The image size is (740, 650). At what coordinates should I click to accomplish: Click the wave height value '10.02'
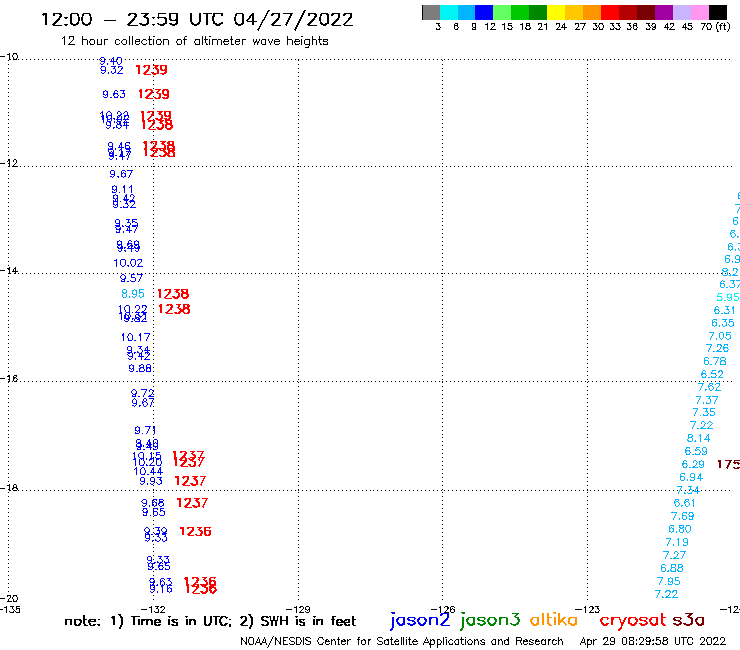click(128, 263)
